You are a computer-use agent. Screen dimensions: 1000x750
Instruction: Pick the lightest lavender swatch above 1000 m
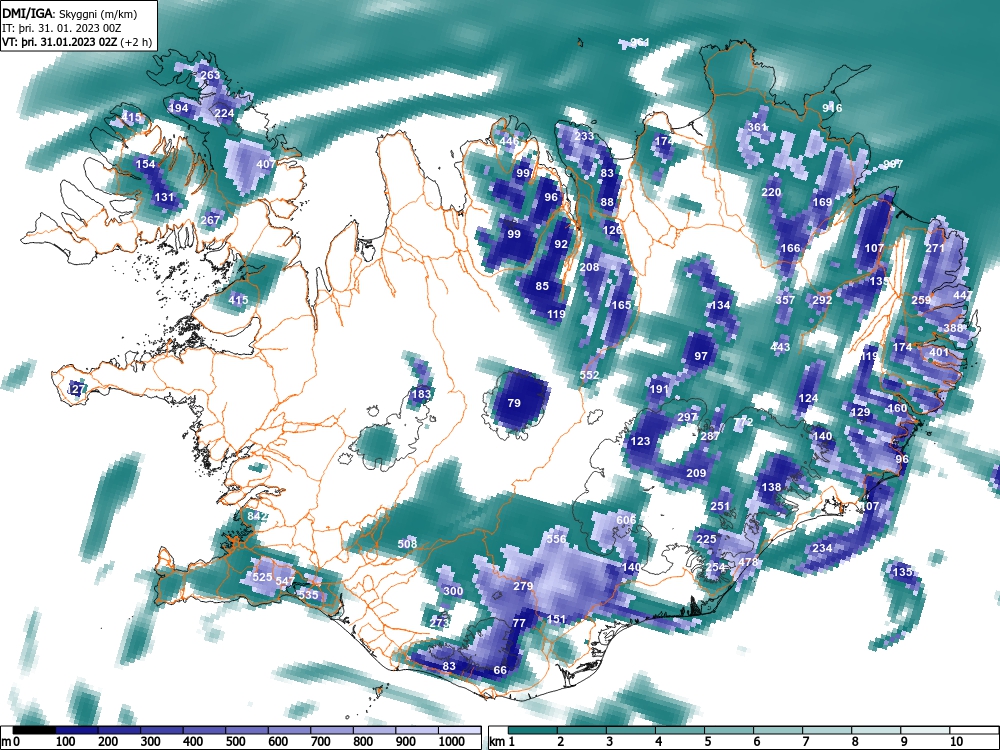pyautogui.click(x=459, y=730)
